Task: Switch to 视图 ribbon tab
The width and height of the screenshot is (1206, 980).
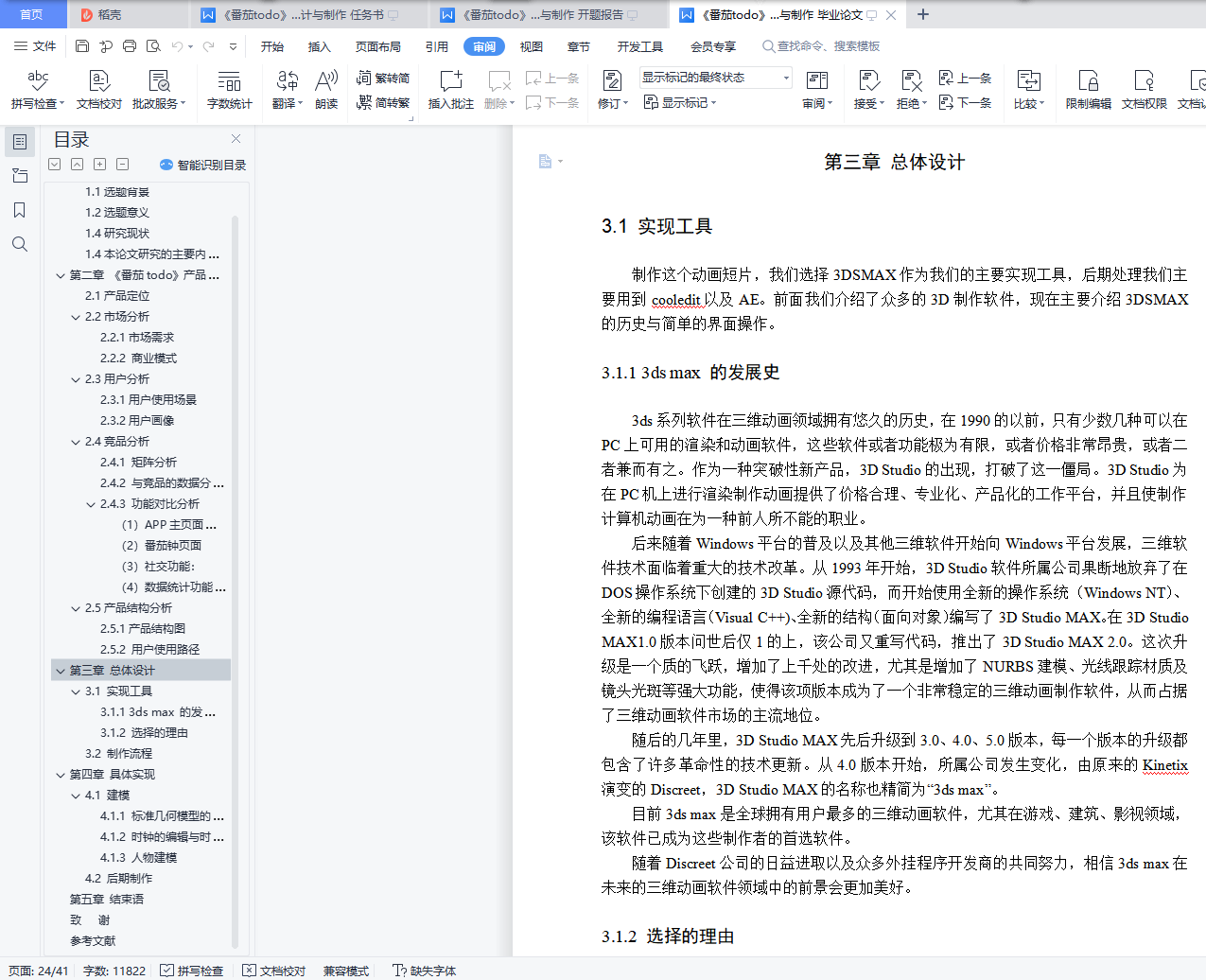Action: (x=532, y=46)
